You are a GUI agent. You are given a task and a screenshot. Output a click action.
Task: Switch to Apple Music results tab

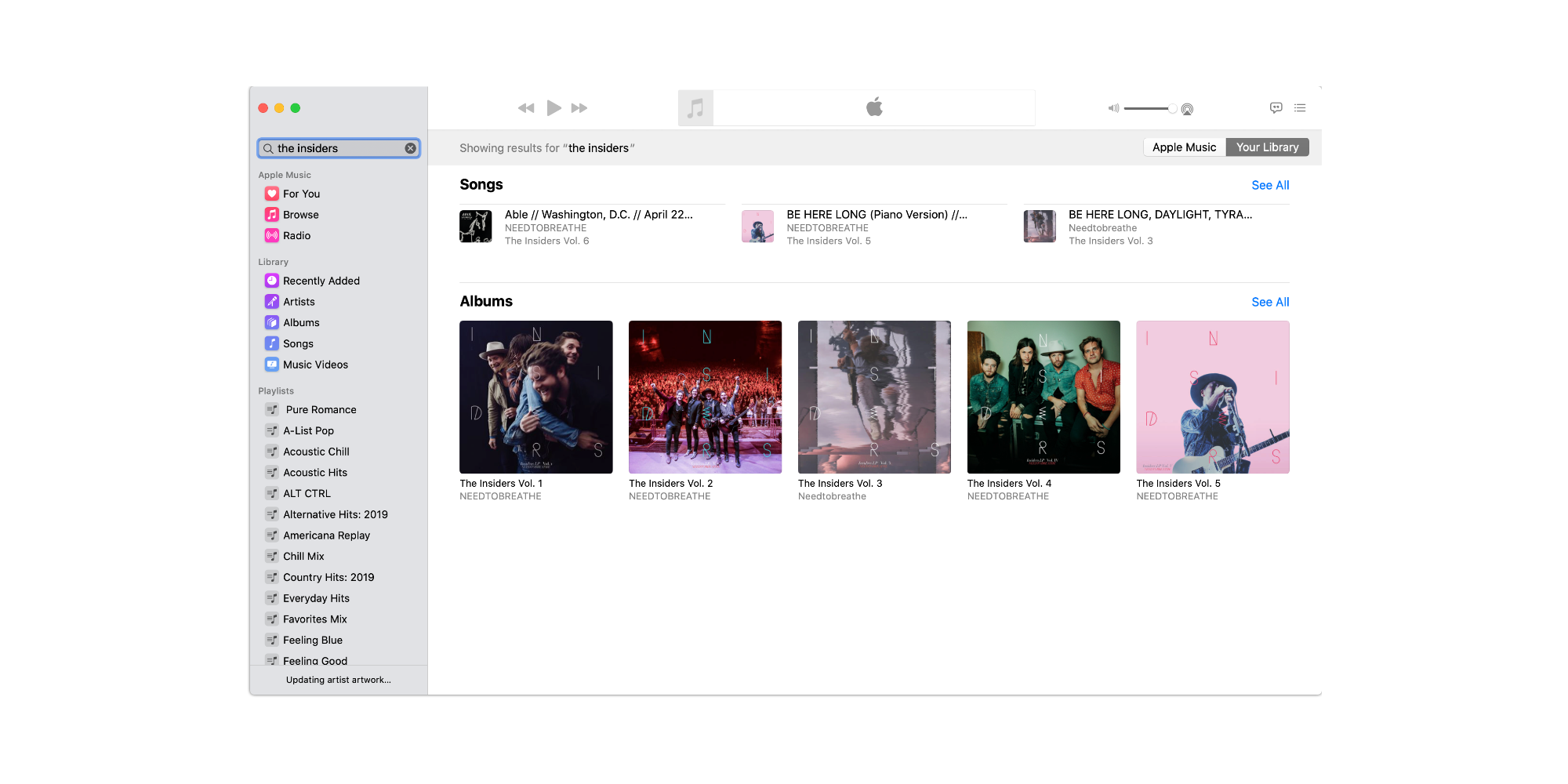(1184, 147)
